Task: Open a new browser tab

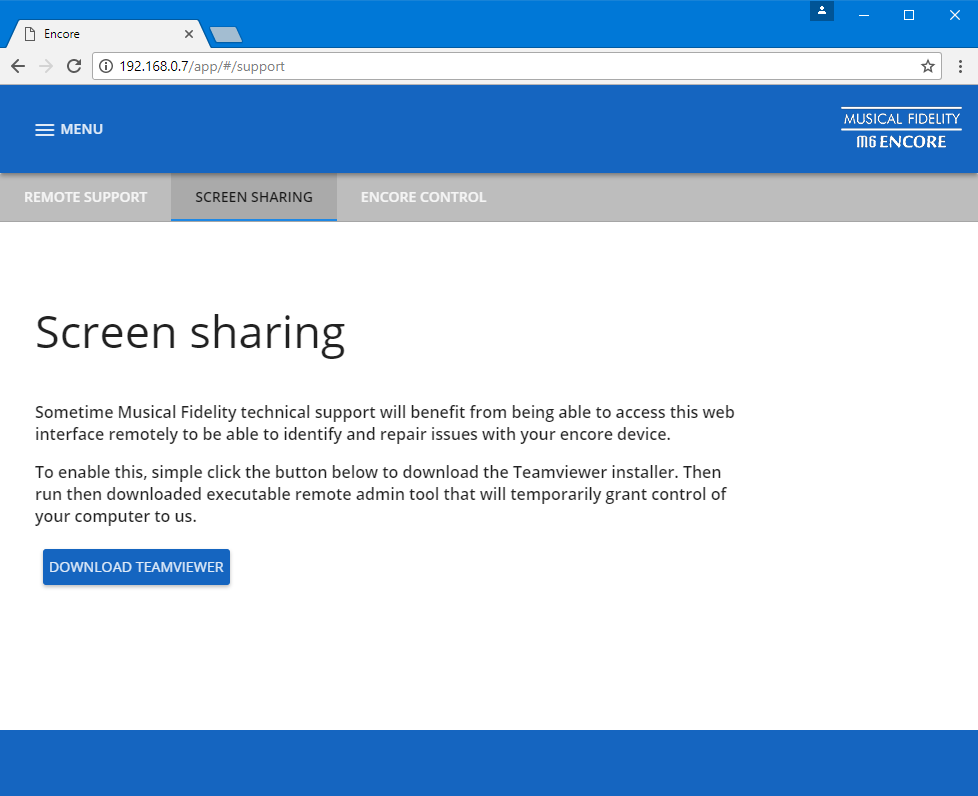Action: [226, 35]
